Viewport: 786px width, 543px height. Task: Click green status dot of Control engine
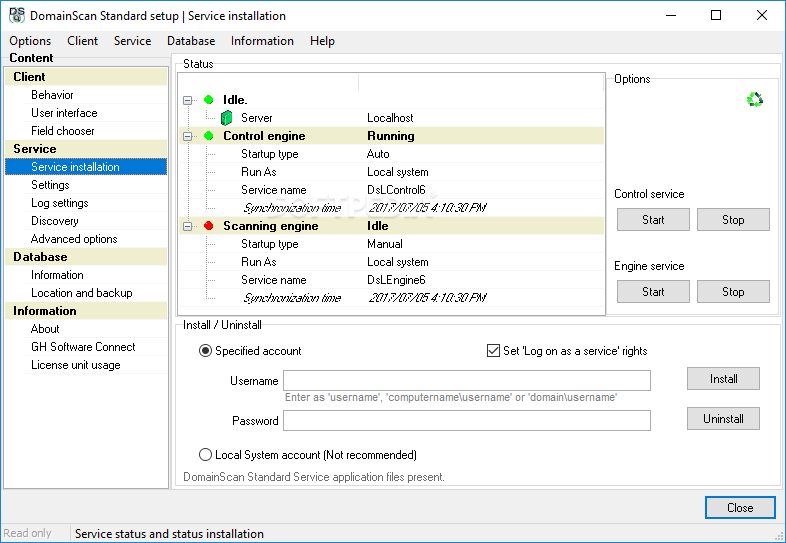click(209, 136)
